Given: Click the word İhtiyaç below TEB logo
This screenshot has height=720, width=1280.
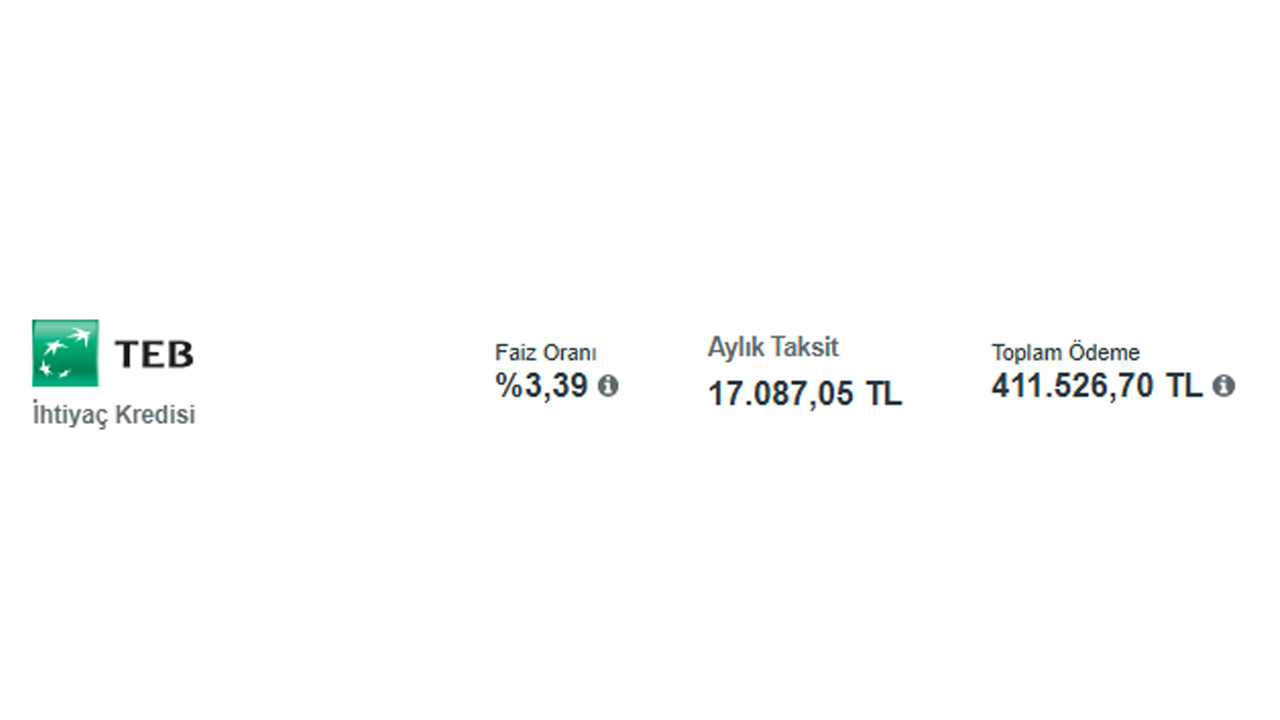Looking at the screenshot, I should [69, 415].
